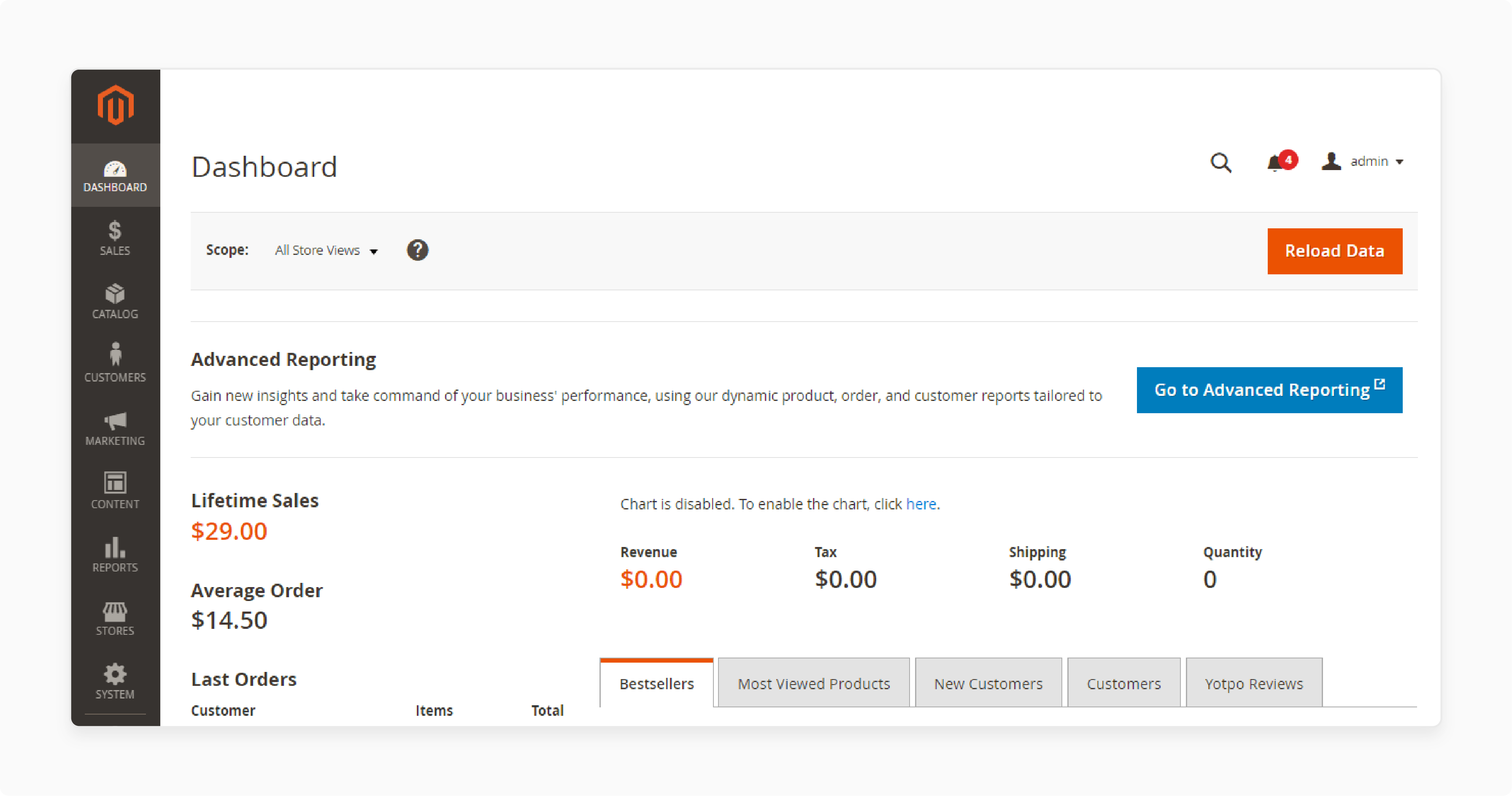This screenshot has width=1512, height=796.
Task: Click the Total column header in Last Orders
Action: (547, 710)
